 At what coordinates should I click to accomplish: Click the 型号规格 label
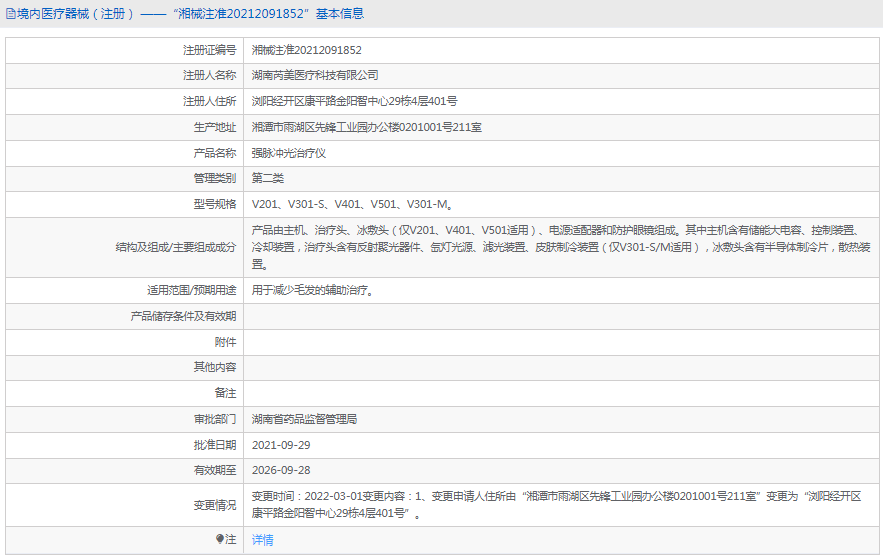coord(215,205)
